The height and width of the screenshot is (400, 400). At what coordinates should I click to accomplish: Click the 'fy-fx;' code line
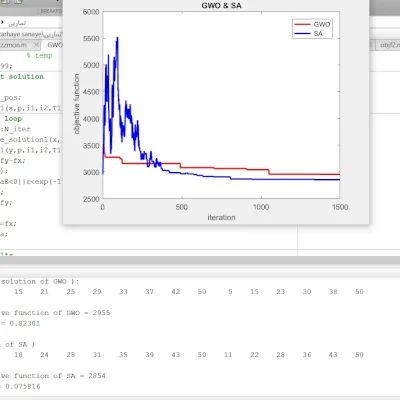13,160
